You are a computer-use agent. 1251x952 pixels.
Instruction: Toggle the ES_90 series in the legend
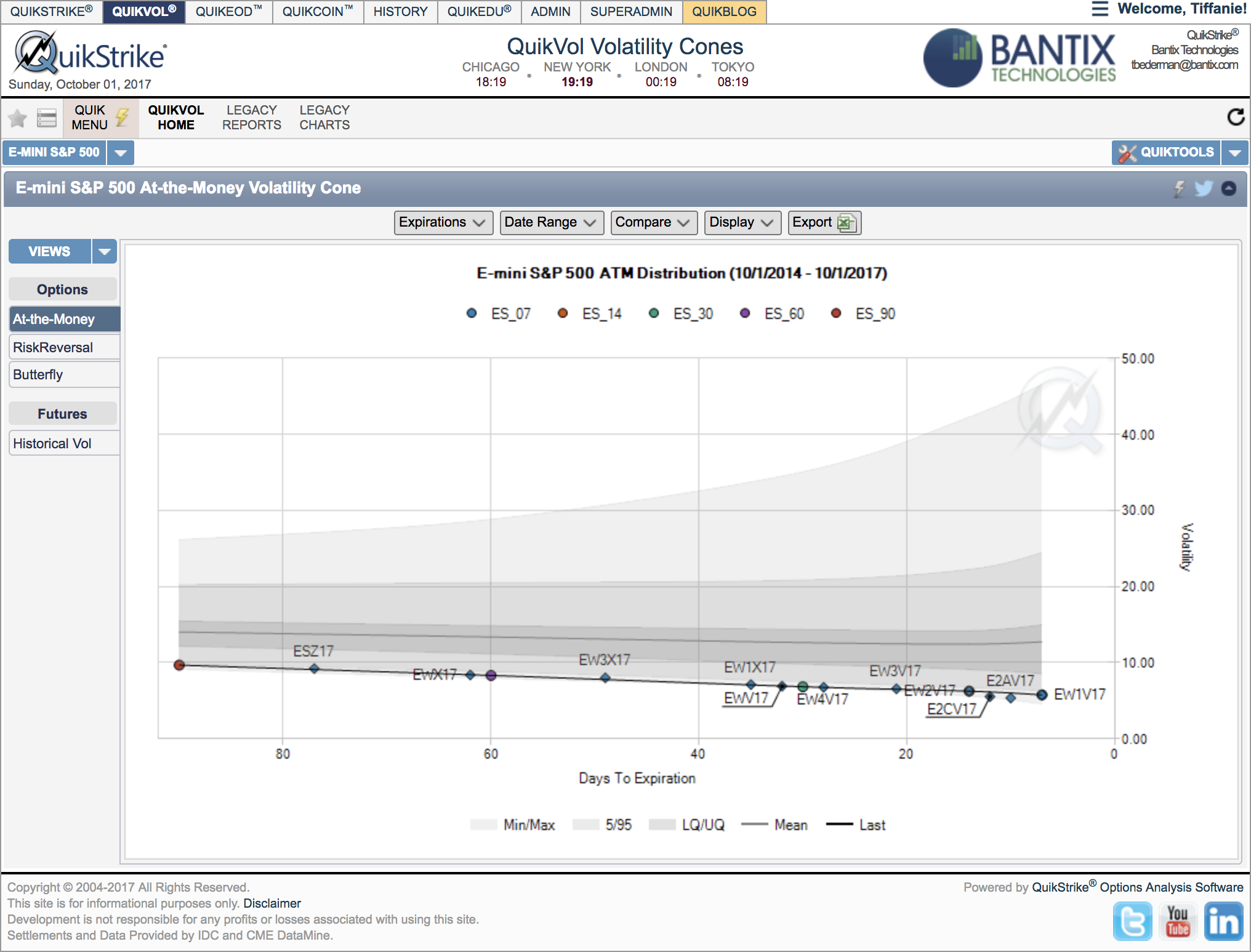coord(863,313)
